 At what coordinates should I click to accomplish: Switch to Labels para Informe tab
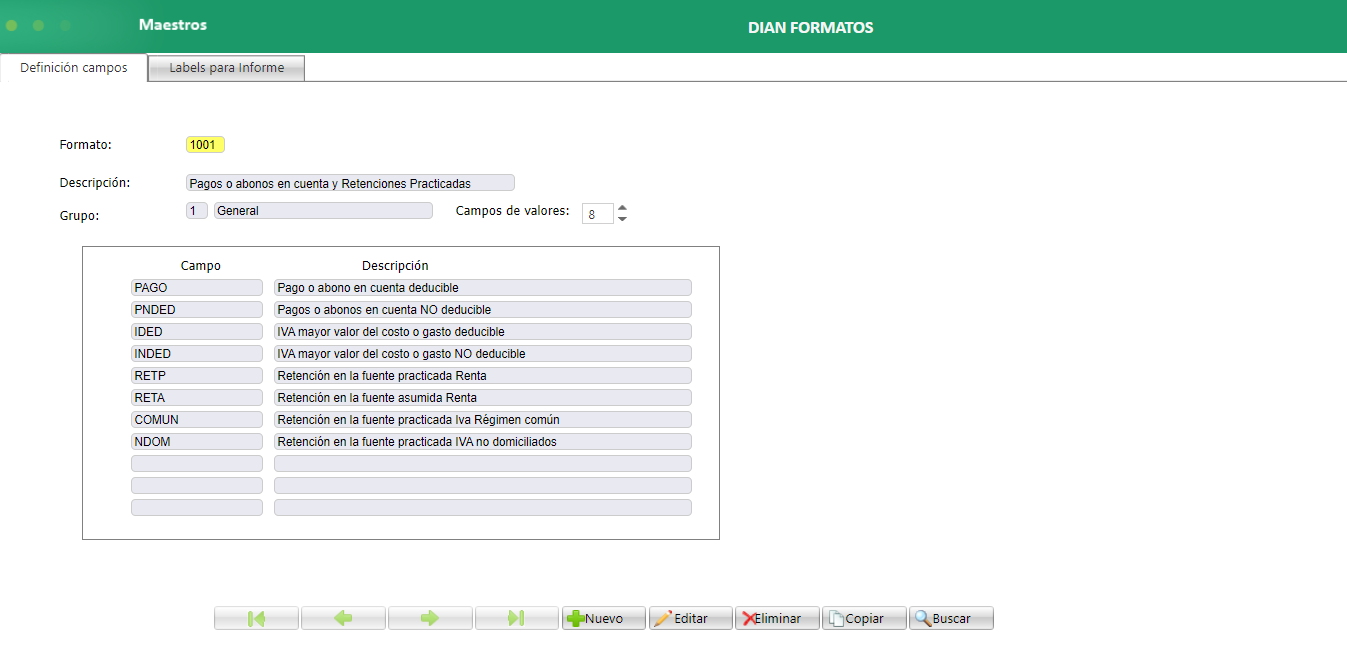pos(226,68)
